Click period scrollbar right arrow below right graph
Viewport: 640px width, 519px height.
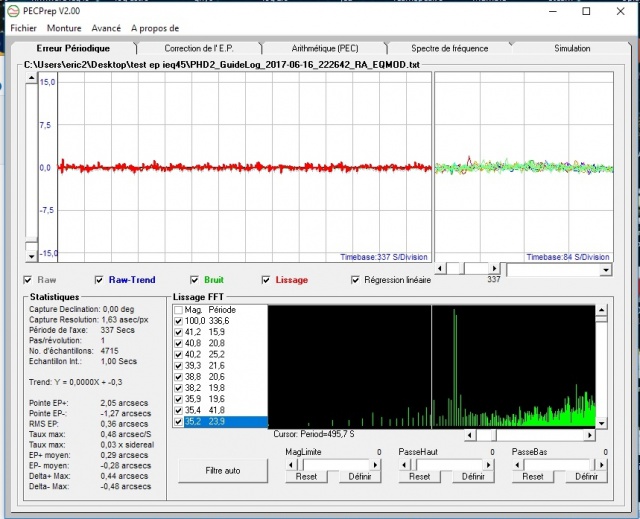(494, 268)
